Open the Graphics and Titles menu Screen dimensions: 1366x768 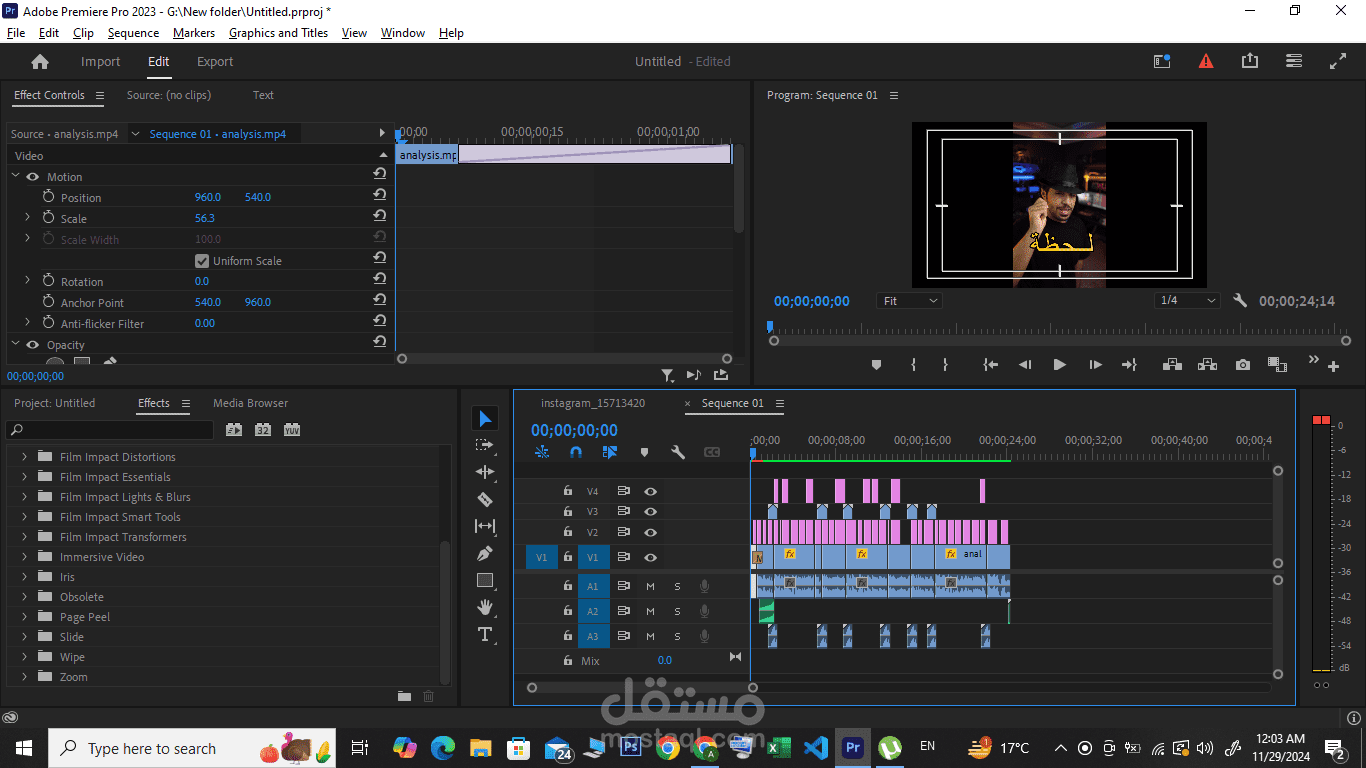(278, 33)
